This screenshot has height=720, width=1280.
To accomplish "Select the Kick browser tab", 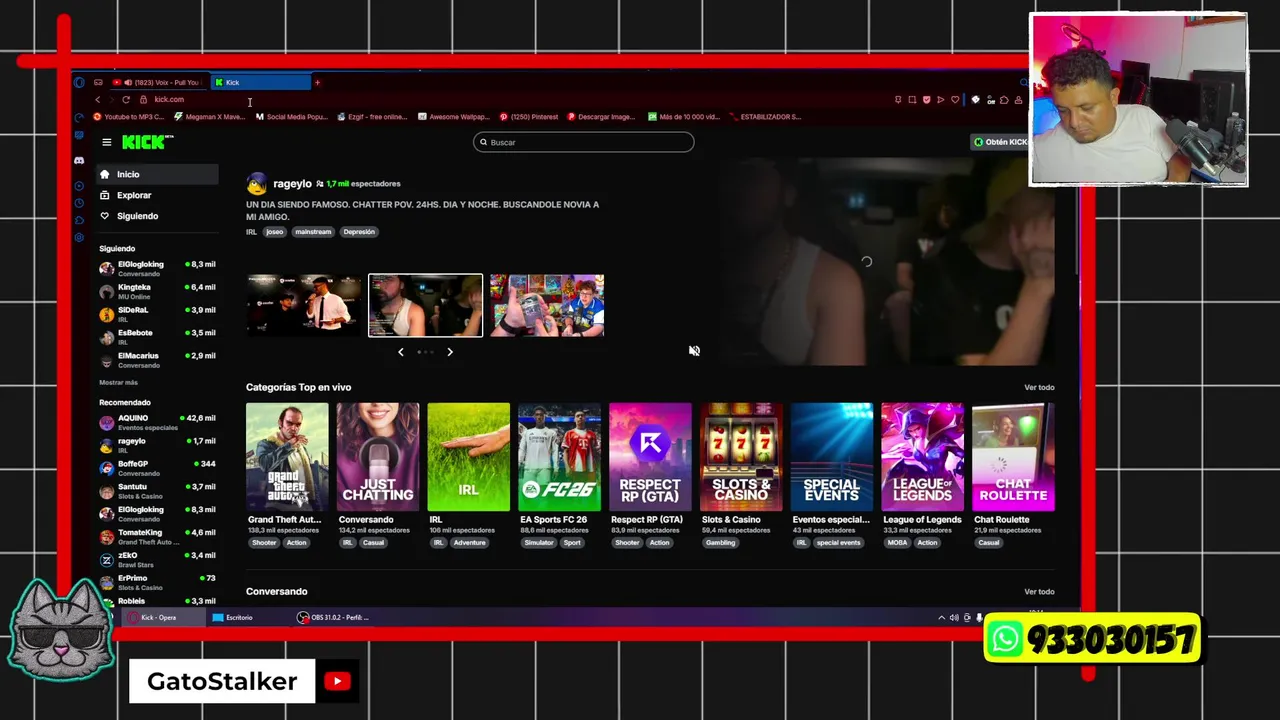I will [260, 82].
